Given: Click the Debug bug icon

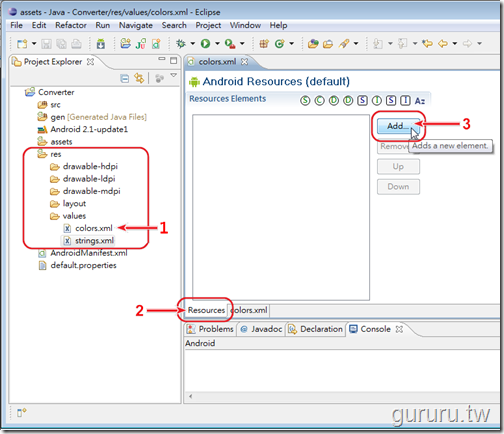Looking at the screenshot, I should click(x=181, y=43).
